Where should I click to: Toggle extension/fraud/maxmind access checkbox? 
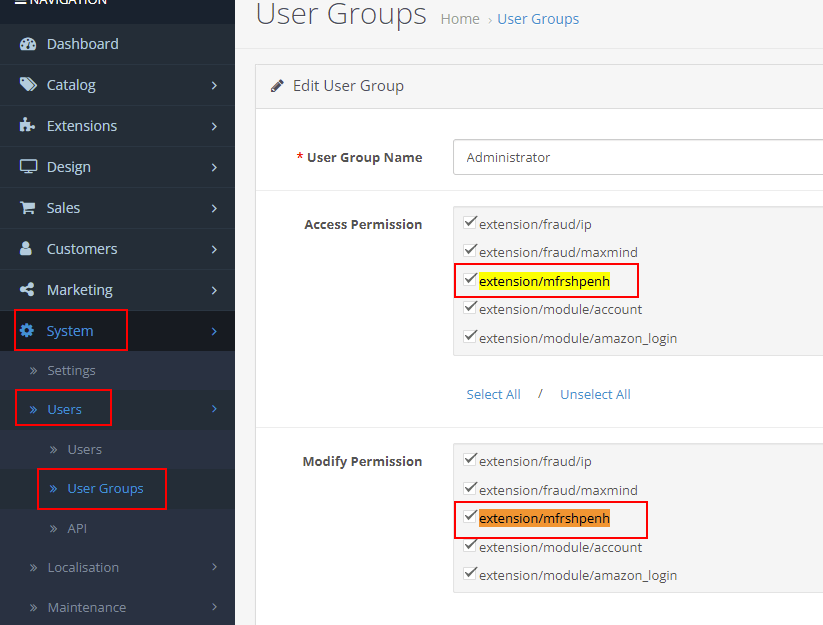(470, 250)
